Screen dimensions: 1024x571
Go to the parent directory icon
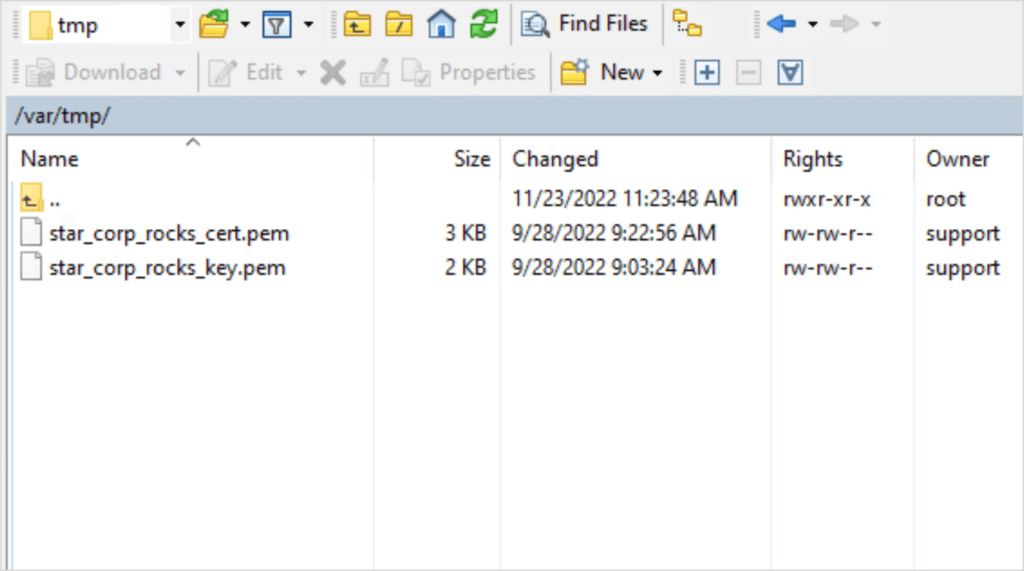[x=357, y=24]
